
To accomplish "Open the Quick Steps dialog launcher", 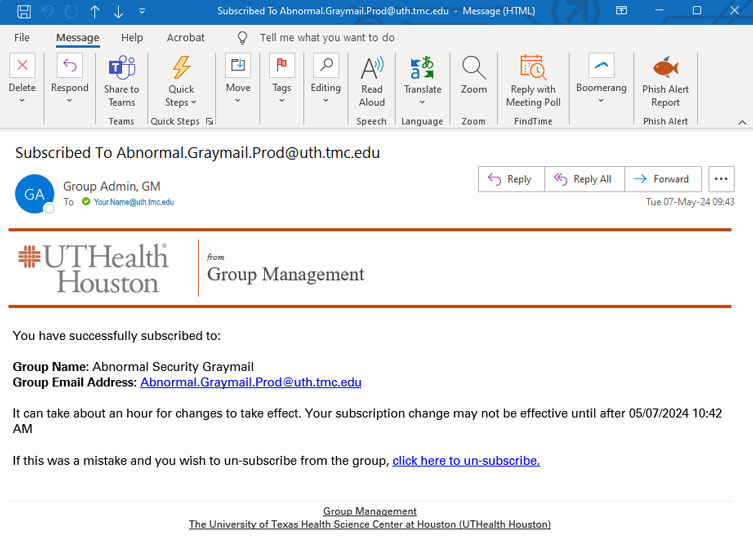I will click(209, 121).
